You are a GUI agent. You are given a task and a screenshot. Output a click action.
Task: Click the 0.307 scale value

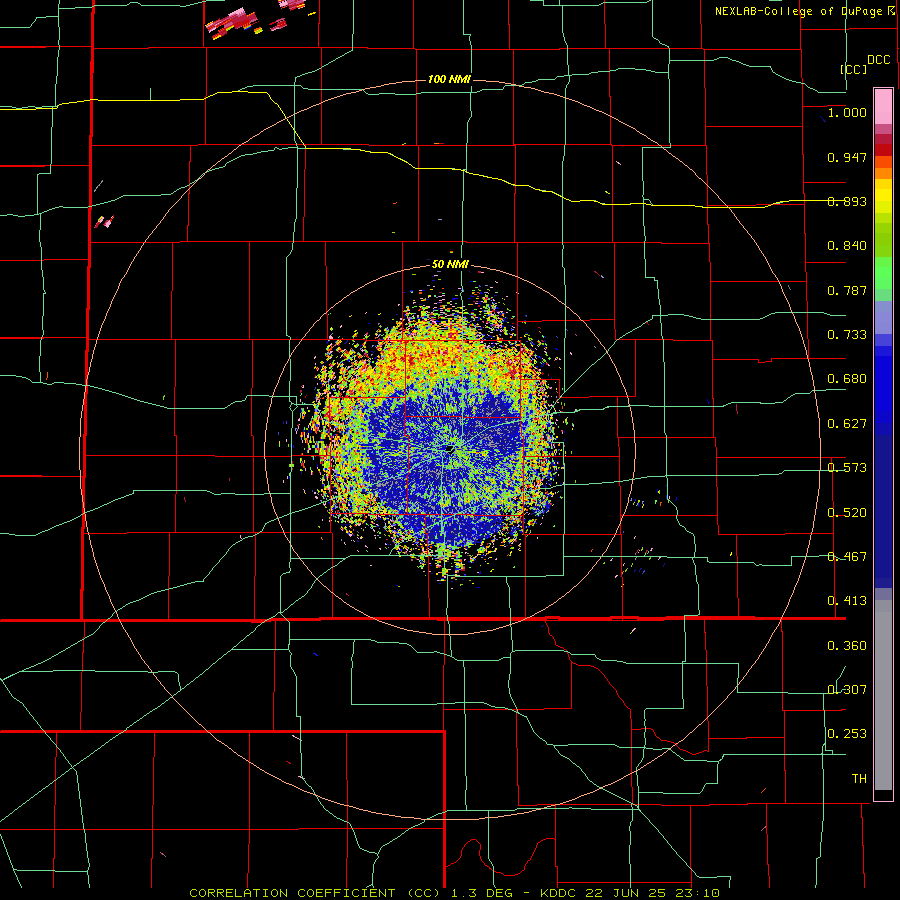[x=847, y=690]
